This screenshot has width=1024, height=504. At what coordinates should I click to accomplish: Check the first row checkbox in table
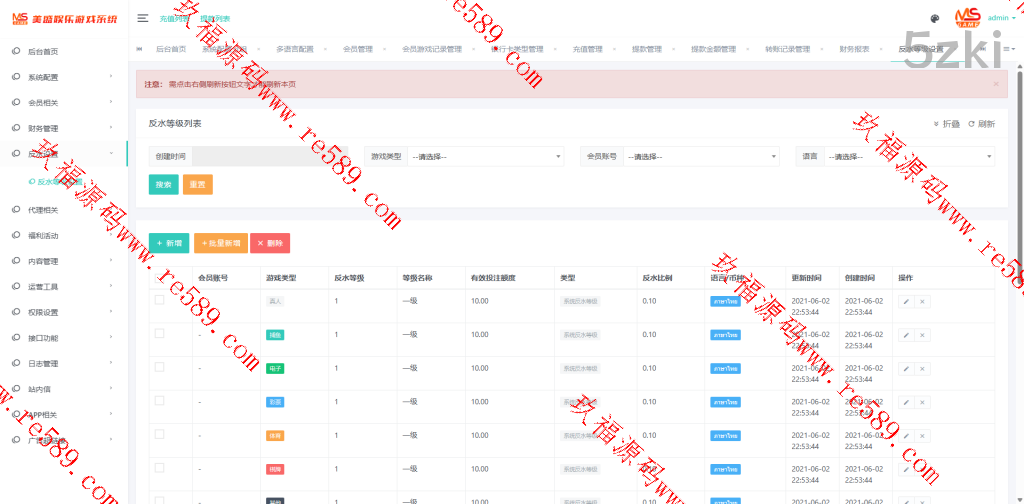159,300
